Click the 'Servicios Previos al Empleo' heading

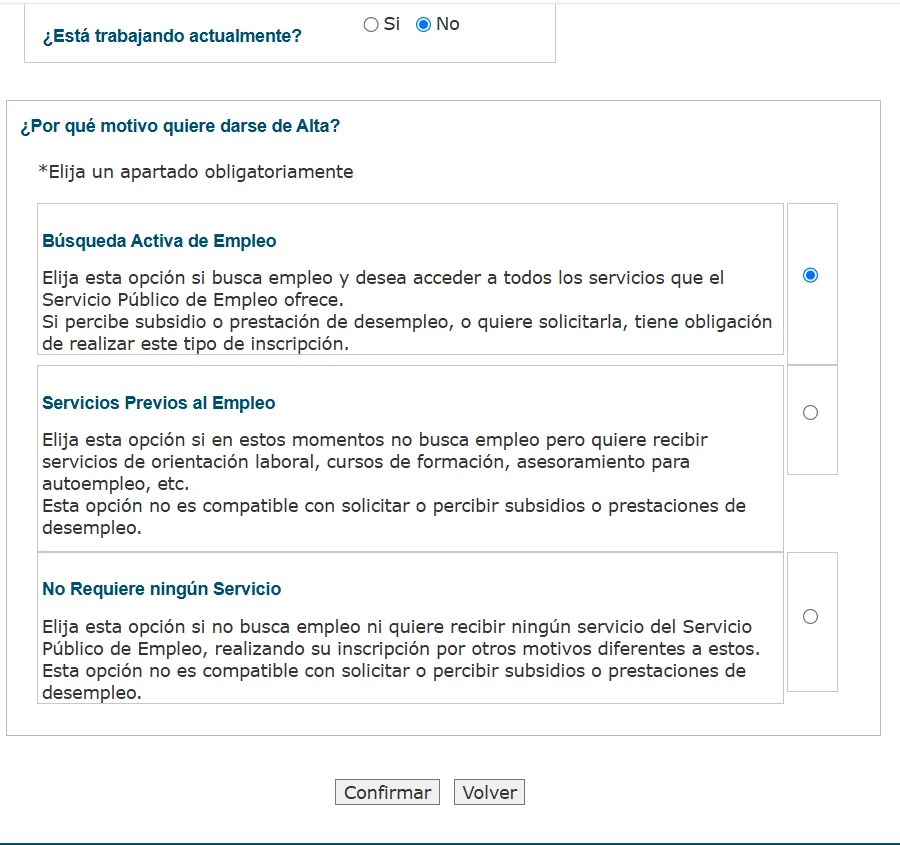(x=158, y=403)
